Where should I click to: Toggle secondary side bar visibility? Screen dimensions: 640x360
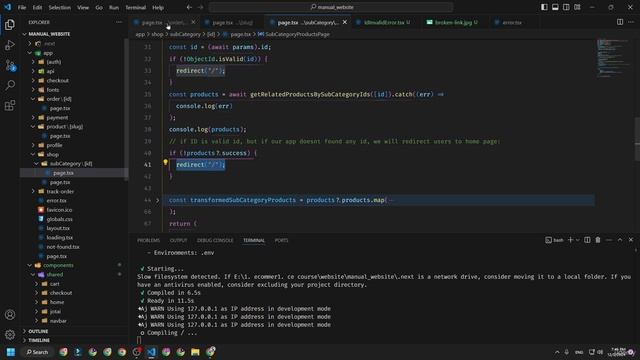point(566,7)
